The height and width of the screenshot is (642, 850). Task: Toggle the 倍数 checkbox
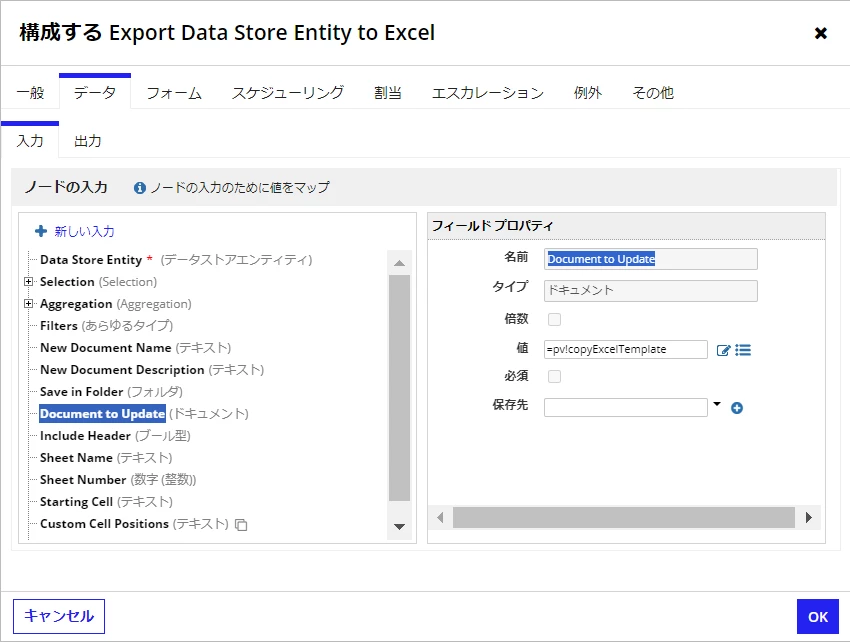[555, 319]
